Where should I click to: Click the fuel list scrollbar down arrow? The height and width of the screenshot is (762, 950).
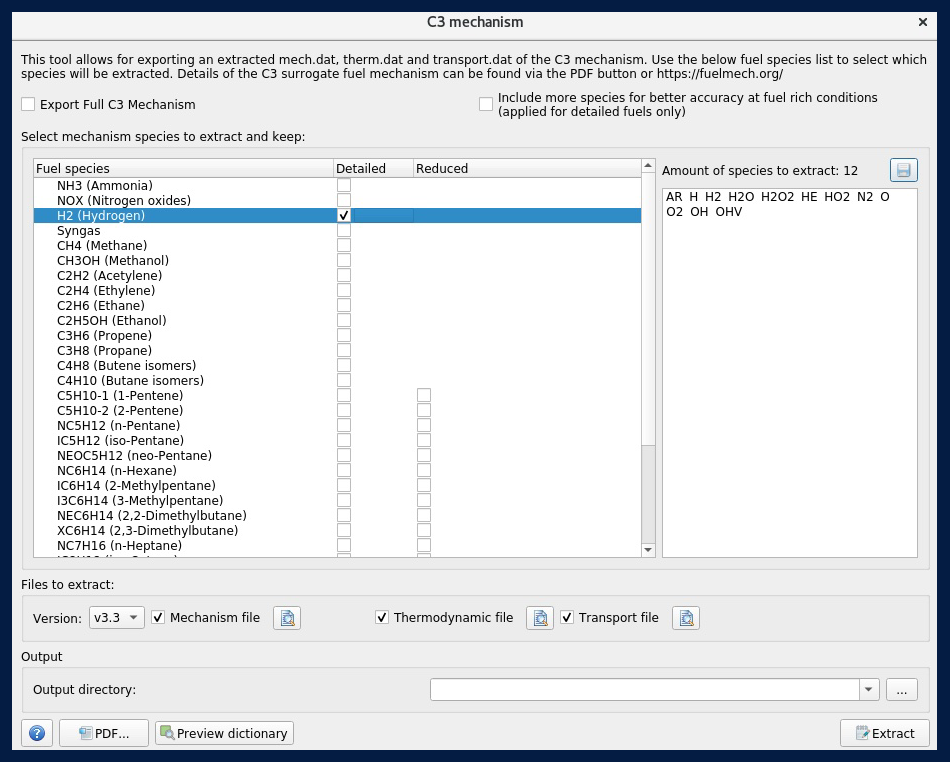pos(648,550)
